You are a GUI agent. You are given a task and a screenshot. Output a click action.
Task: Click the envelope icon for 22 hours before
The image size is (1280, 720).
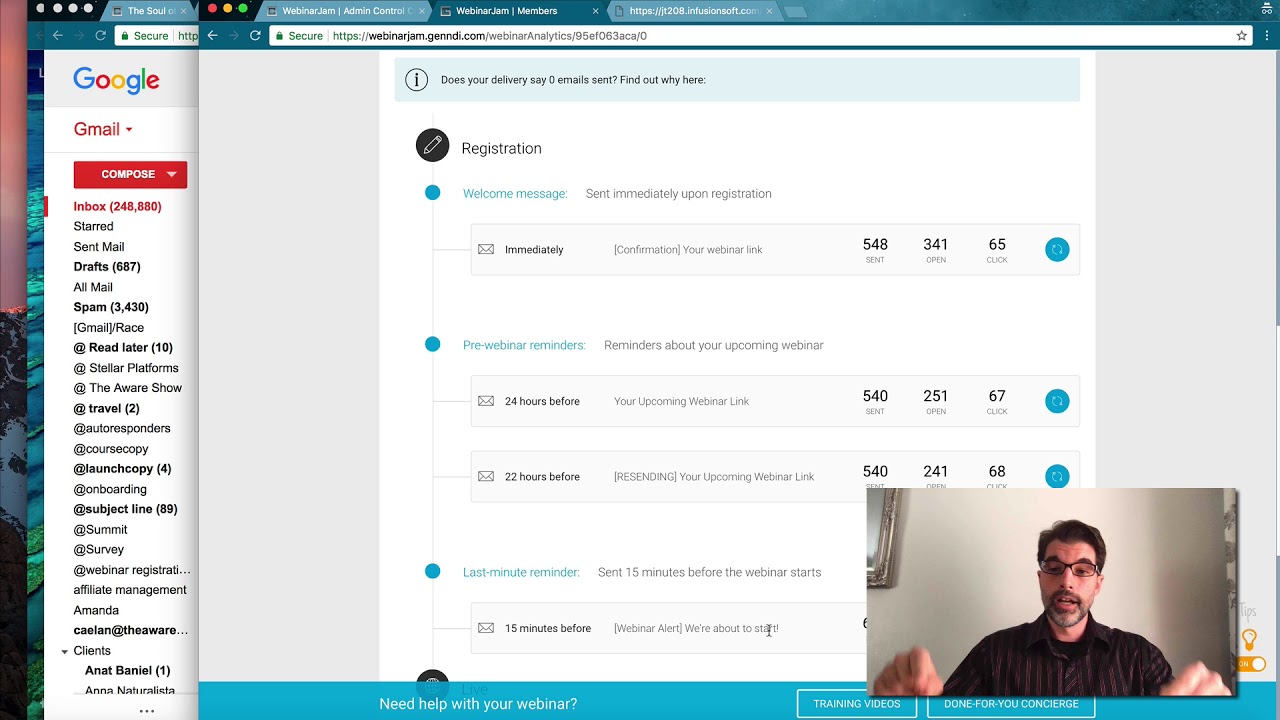(486, 477)
